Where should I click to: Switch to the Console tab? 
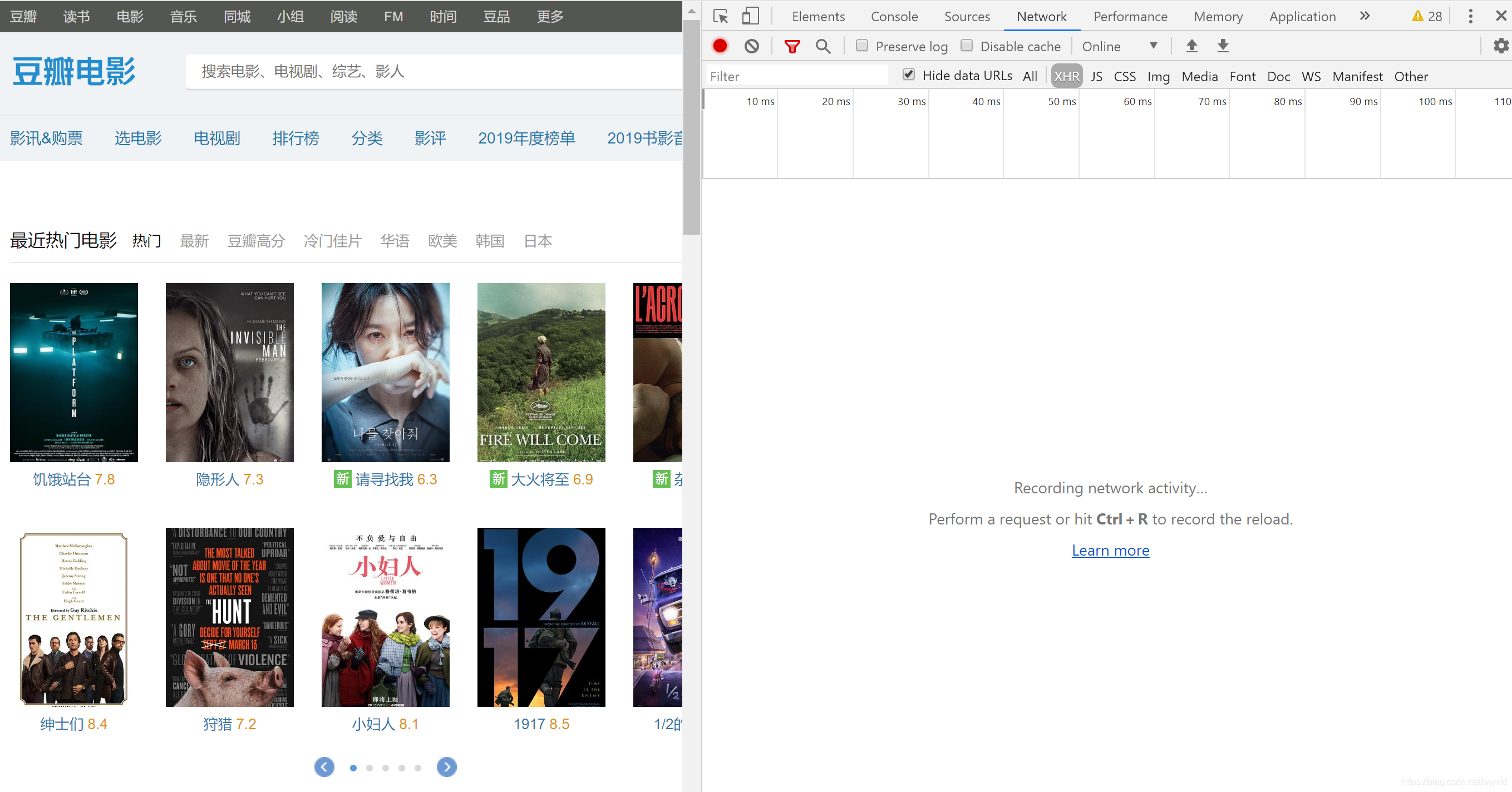(894, 17)
